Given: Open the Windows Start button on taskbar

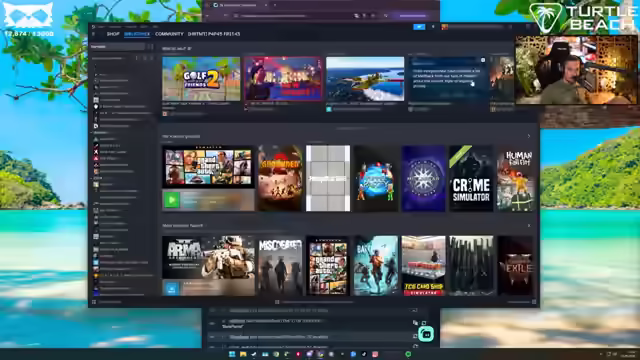Looking at the screenshot, I should [x=232, y=354].
